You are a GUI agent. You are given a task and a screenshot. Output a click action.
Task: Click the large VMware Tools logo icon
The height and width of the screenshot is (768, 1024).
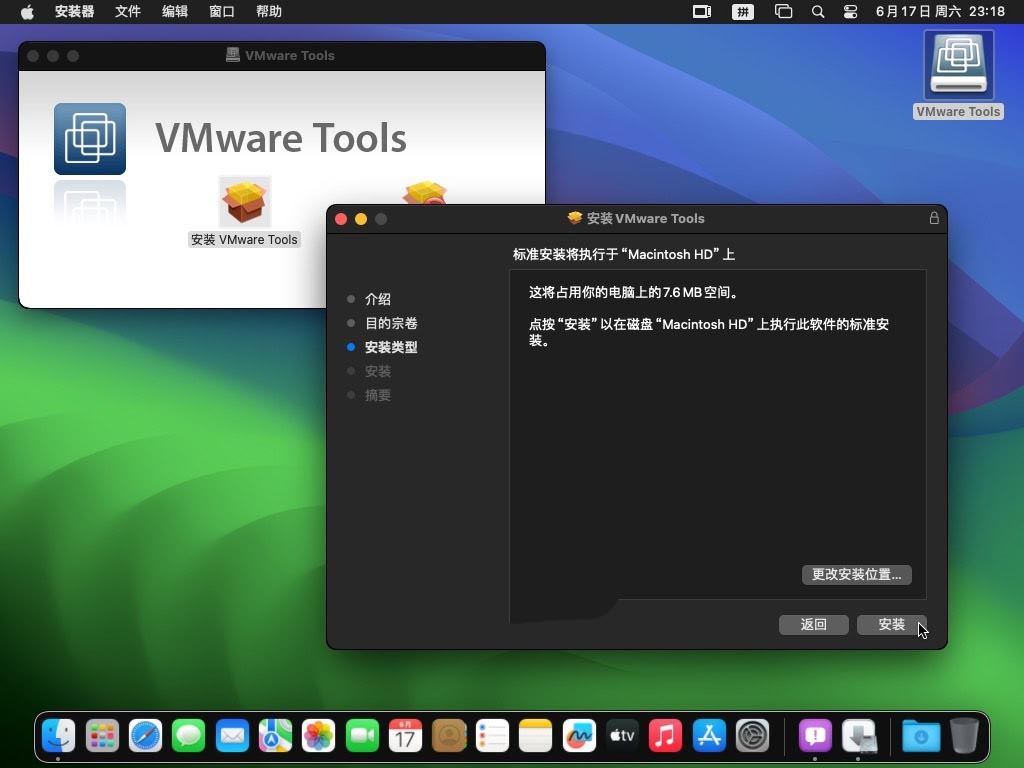(x=90, y=139)
